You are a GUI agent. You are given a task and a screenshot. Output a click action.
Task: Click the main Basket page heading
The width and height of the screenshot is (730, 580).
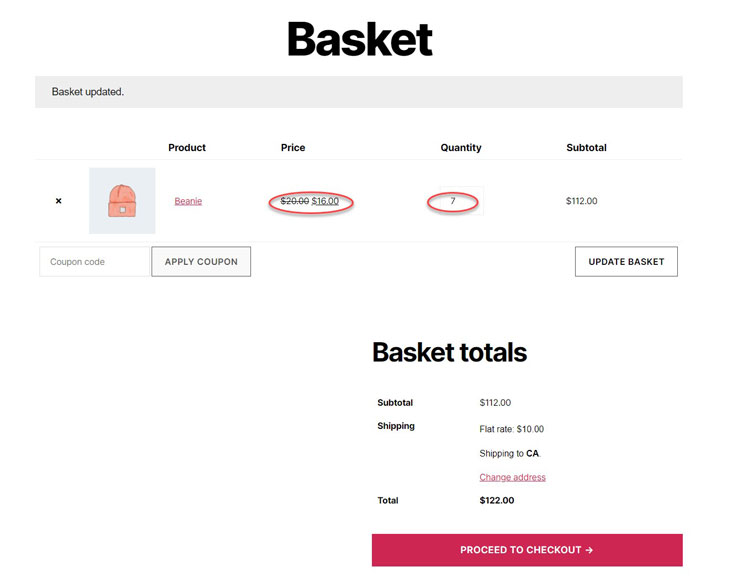[x=360, y=40]
